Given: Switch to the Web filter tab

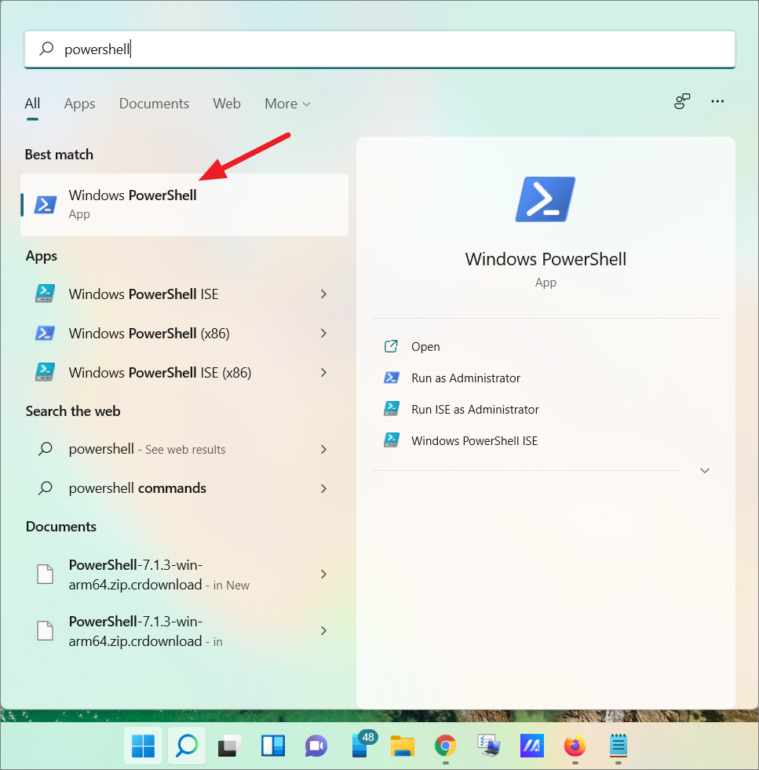Looking at the screenshot, I should [227, 104].
